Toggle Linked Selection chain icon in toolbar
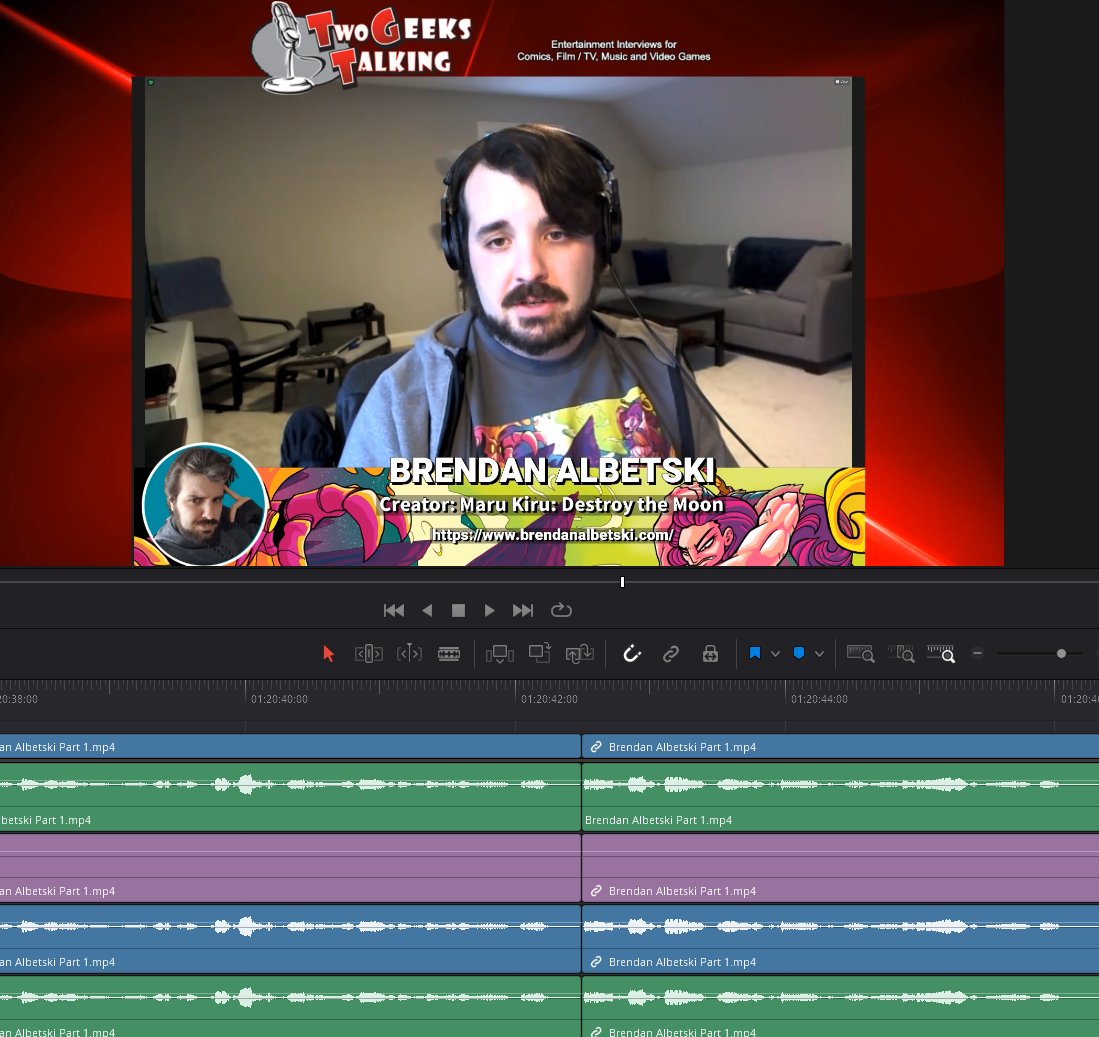 [x=671, y=654]
